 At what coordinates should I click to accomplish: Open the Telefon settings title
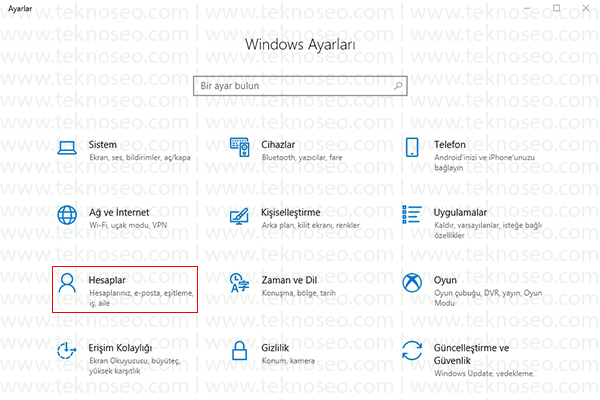click(x=450, y=145)
